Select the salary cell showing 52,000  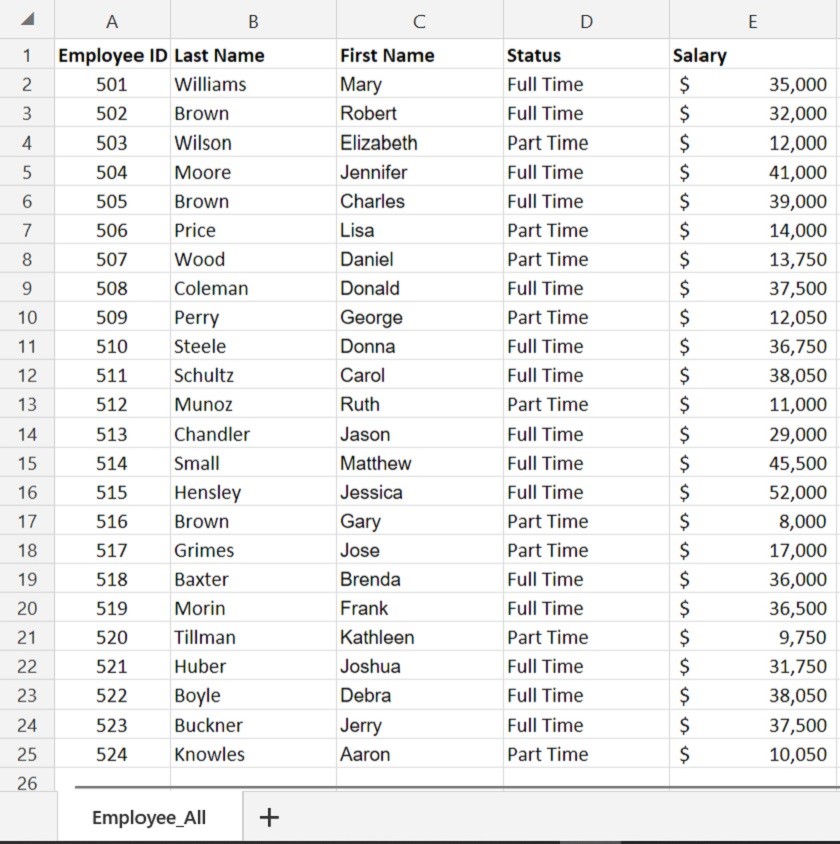point(753,492)
